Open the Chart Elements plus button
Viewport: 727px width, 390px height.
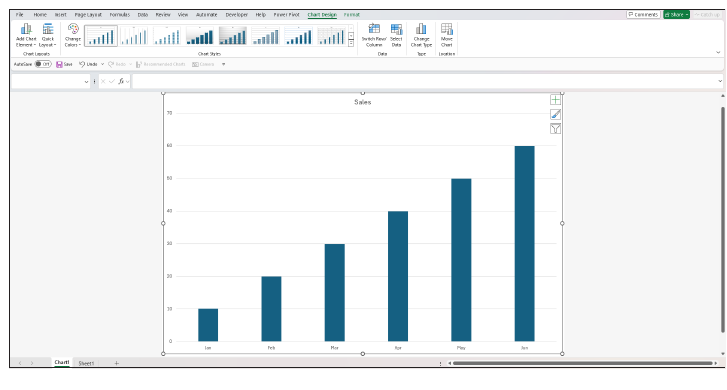point(555,100)
